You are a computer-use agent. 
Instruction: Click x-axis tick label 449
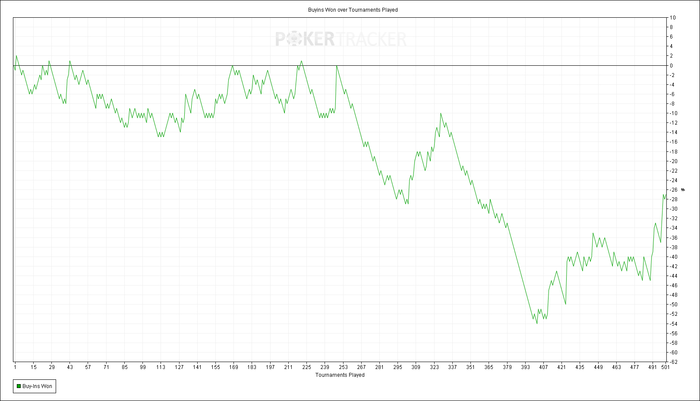click(598, 367)
